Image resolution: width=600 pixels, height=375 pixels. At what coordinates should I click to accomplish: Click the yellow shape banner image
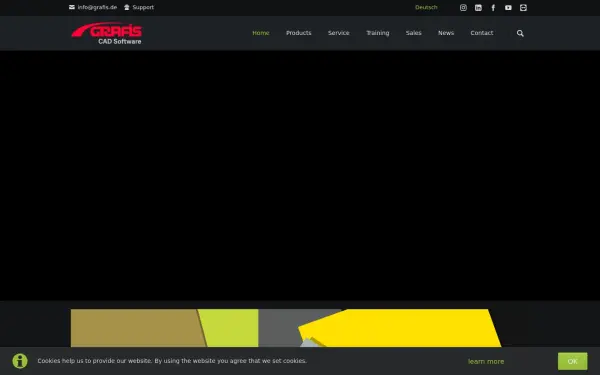coord(286,328)
